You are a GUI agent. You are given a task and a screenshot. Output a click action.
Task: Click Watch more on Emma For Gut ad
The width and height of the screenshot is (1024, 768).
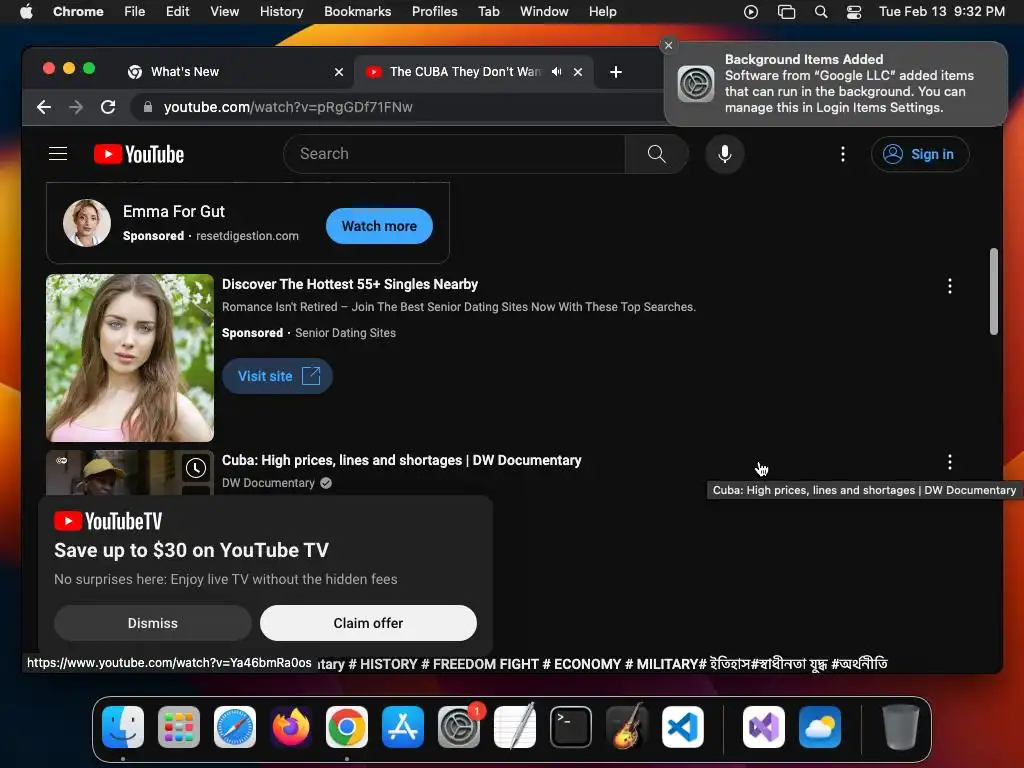pyautogui.click(x=379, y=226)
